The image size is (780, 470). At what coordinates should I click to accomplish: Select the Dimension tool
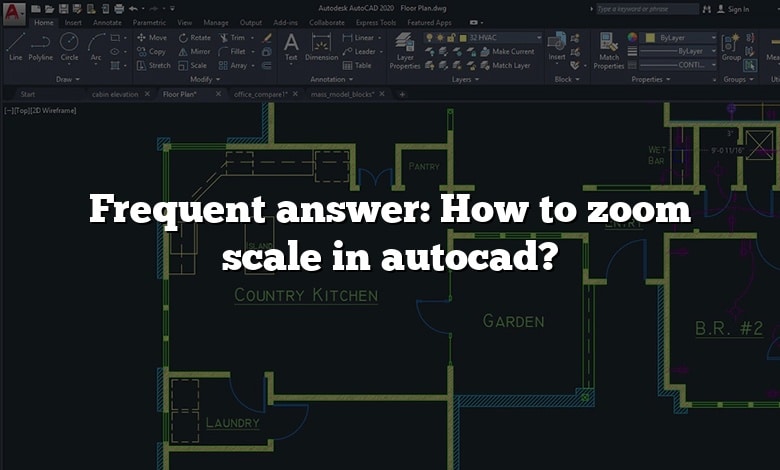coord(321,47)
